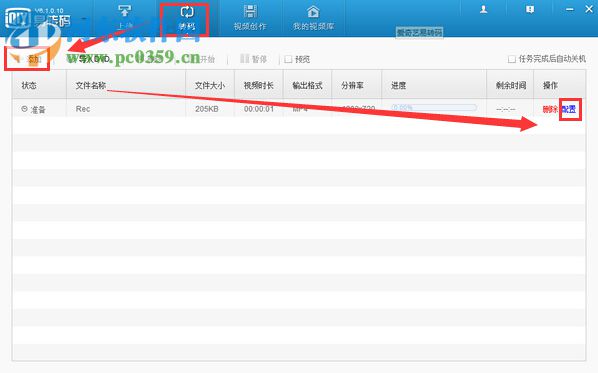Close the transcoder window
The image size is (598, 373).
coord(589,10)
